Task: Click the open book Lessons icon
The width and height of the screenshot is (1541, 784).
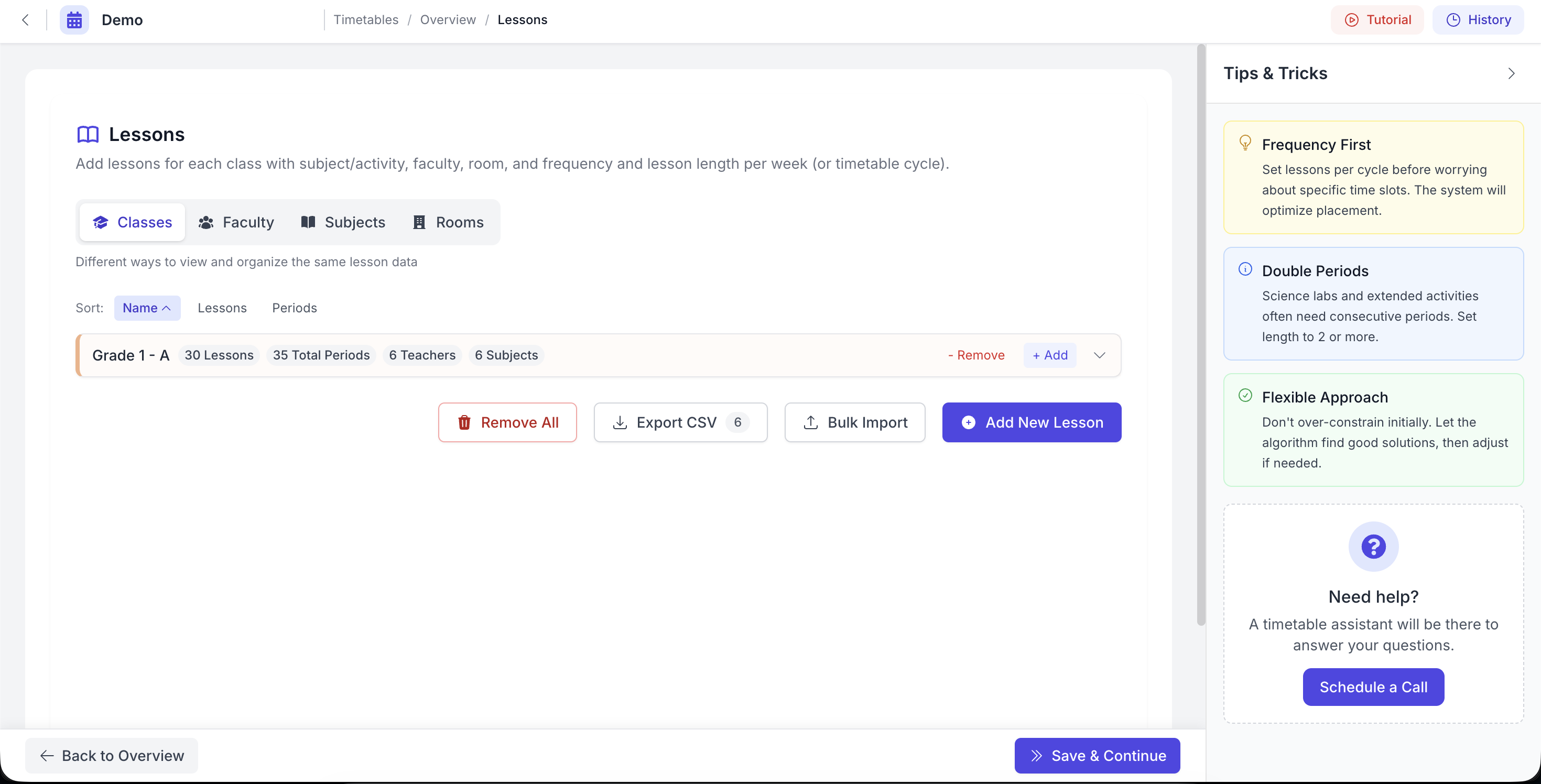Action: [x=88, y=134]
